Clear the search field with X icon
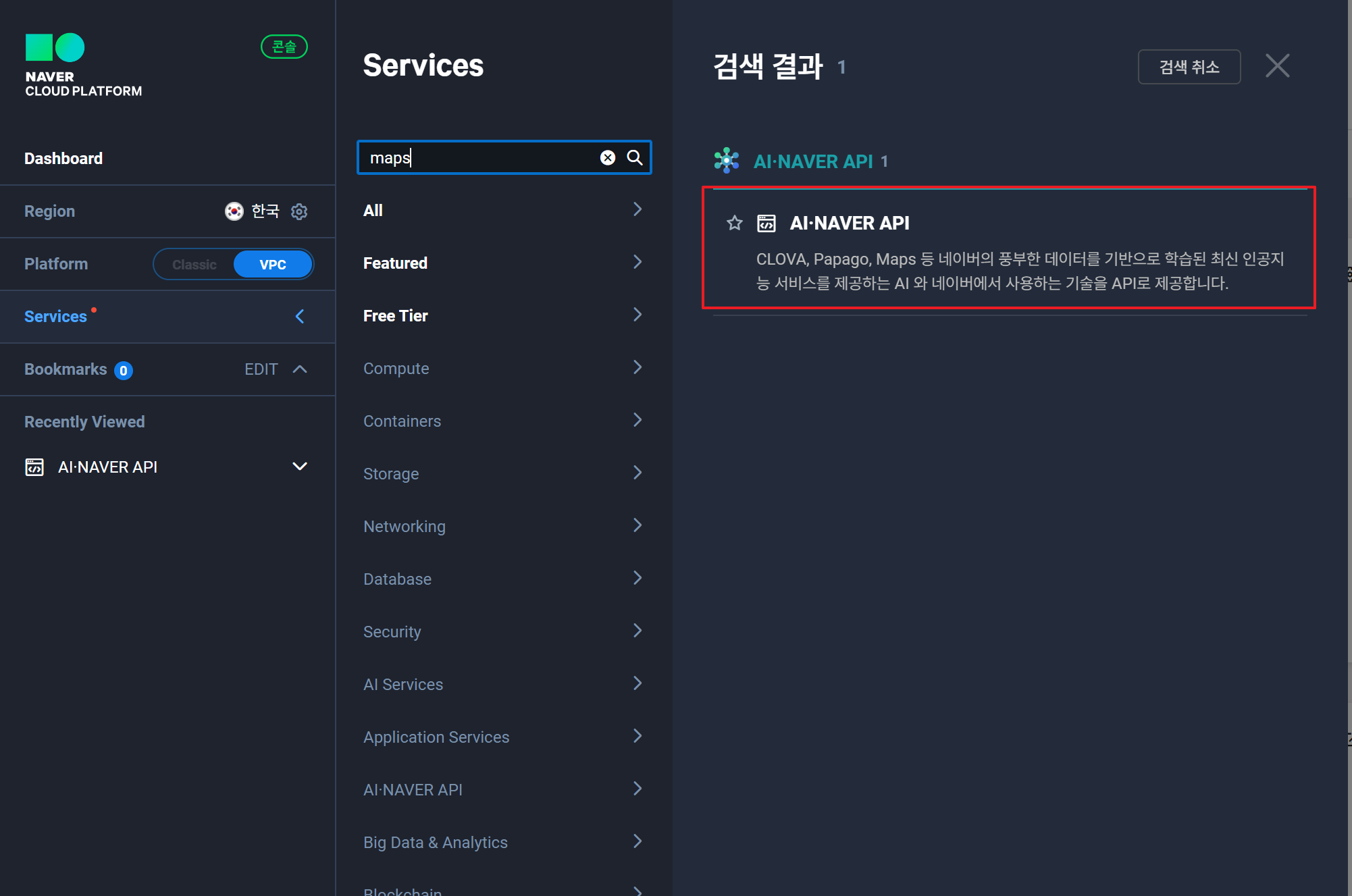 pos(608,157)
